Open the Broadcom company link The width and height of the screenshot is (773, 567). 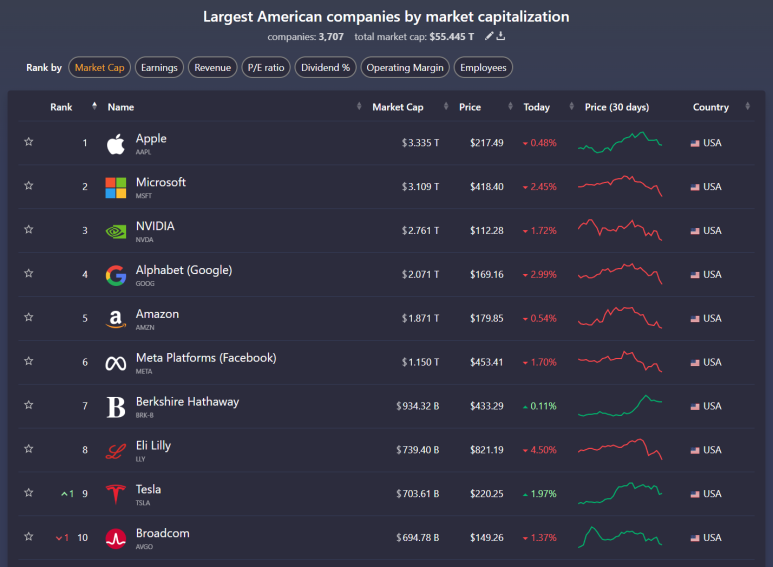163,533
